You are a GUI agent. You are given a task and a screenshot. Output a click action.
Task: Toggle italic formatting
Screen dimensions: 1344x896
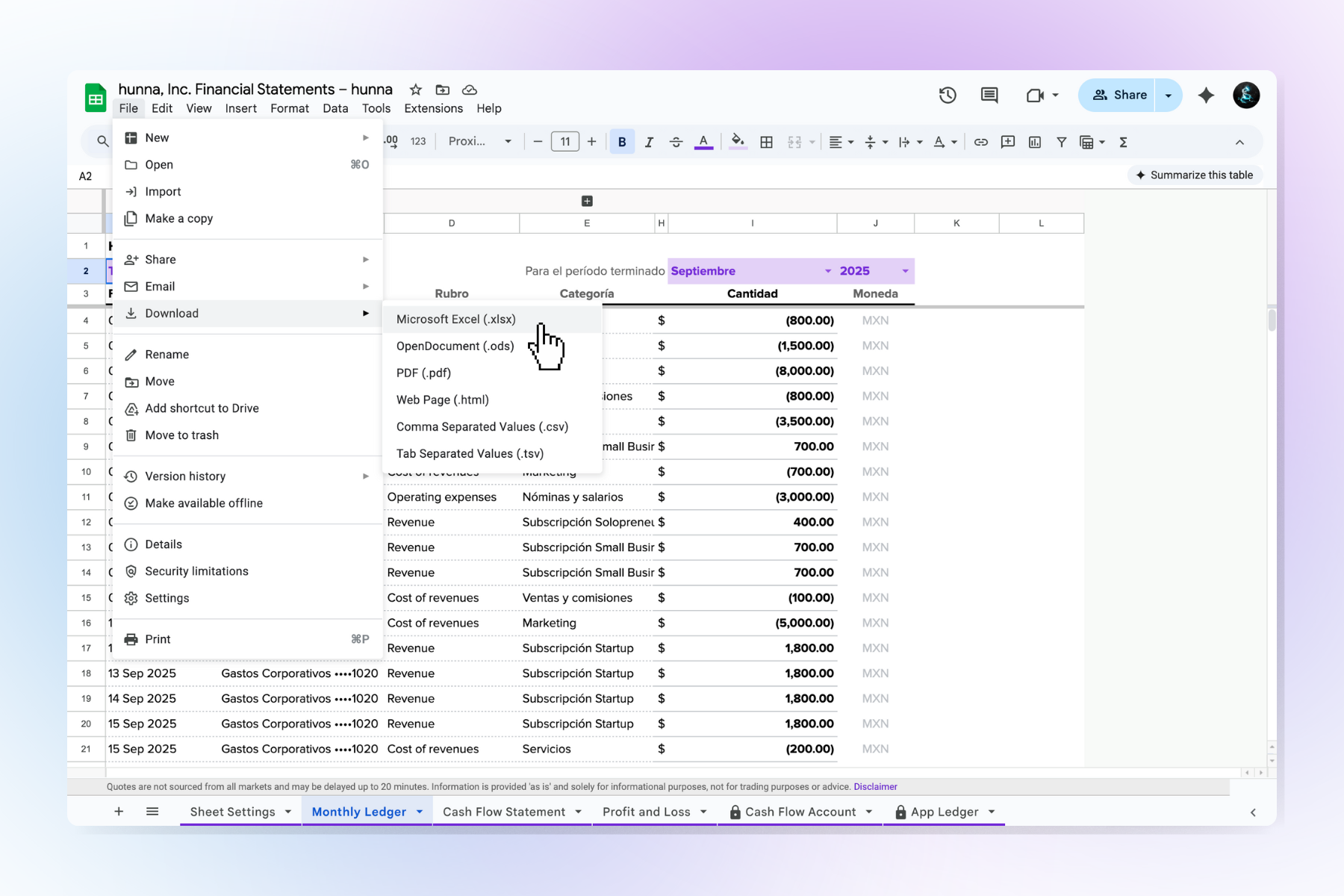[x=649, y=141]
